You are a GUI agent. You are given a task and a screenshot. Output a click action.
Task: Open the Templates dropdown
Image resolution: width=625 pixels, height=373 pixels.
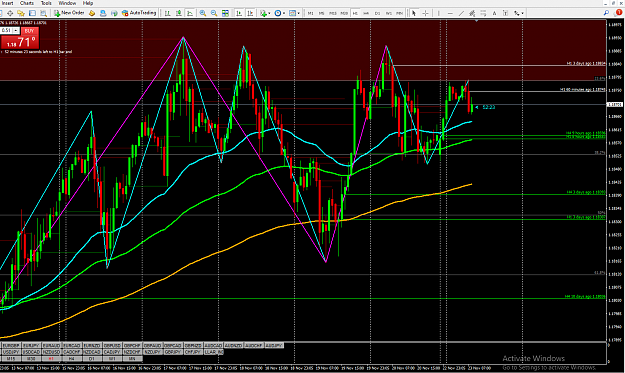pyautogui.click(x=294, y=13)
